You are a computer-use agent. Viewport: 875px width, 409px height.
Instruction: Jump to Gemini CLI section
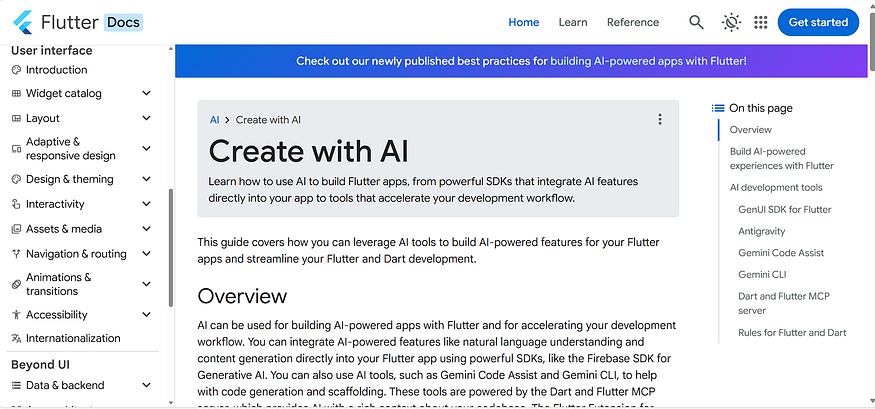(762, 275)
